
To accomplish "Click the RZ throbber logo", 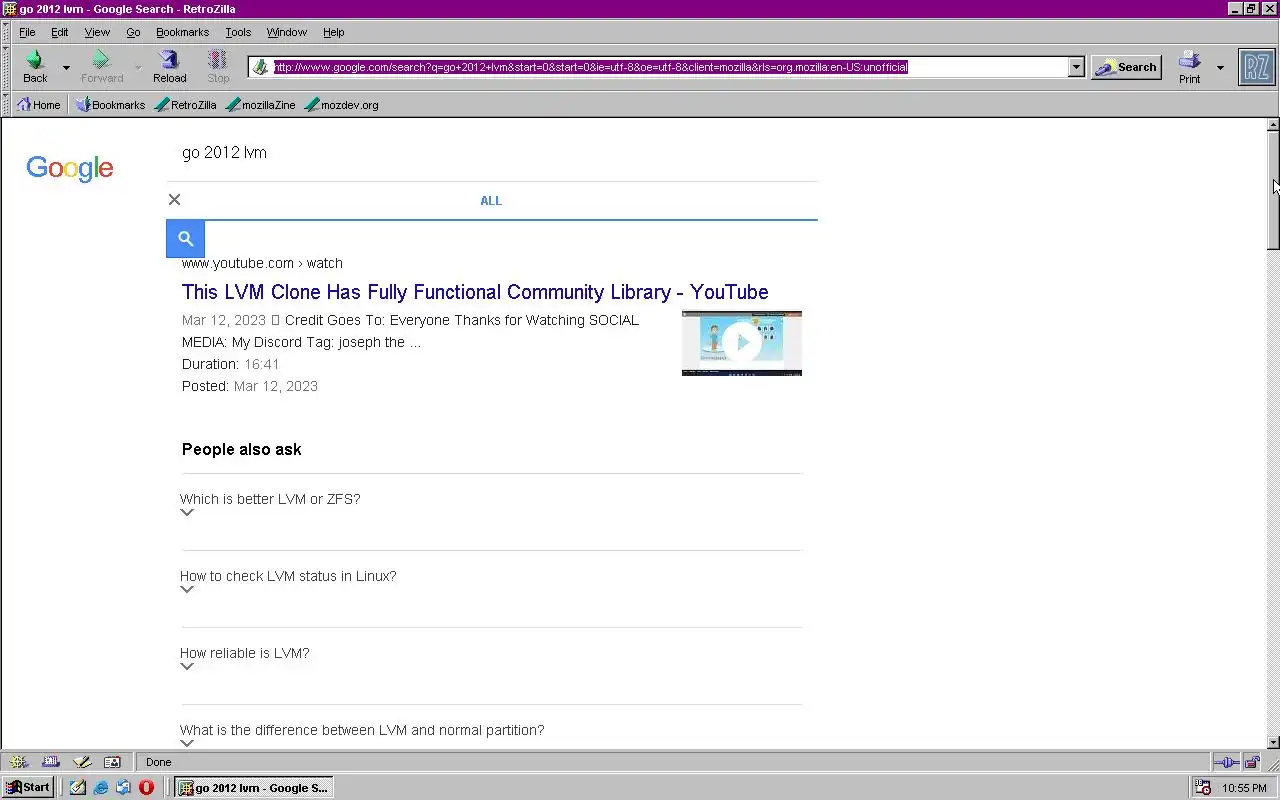I will click(x=1257, y=67).
